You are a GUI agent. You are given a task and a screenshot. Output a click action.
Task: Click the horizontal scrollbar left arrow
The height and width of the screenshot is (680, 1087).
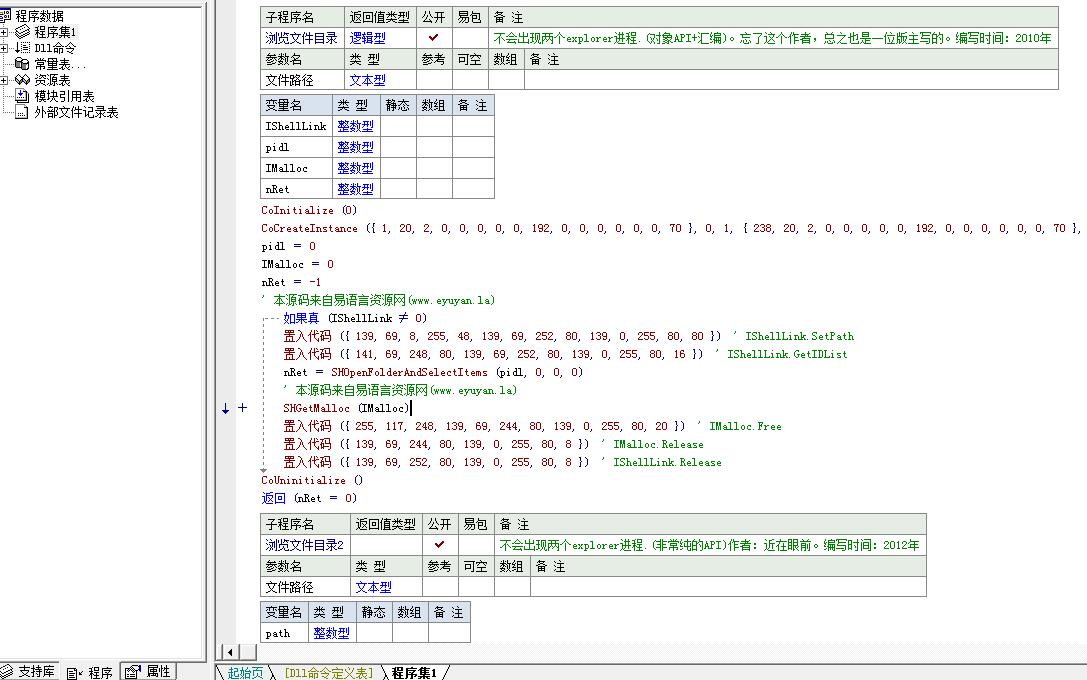pos(229,652)
